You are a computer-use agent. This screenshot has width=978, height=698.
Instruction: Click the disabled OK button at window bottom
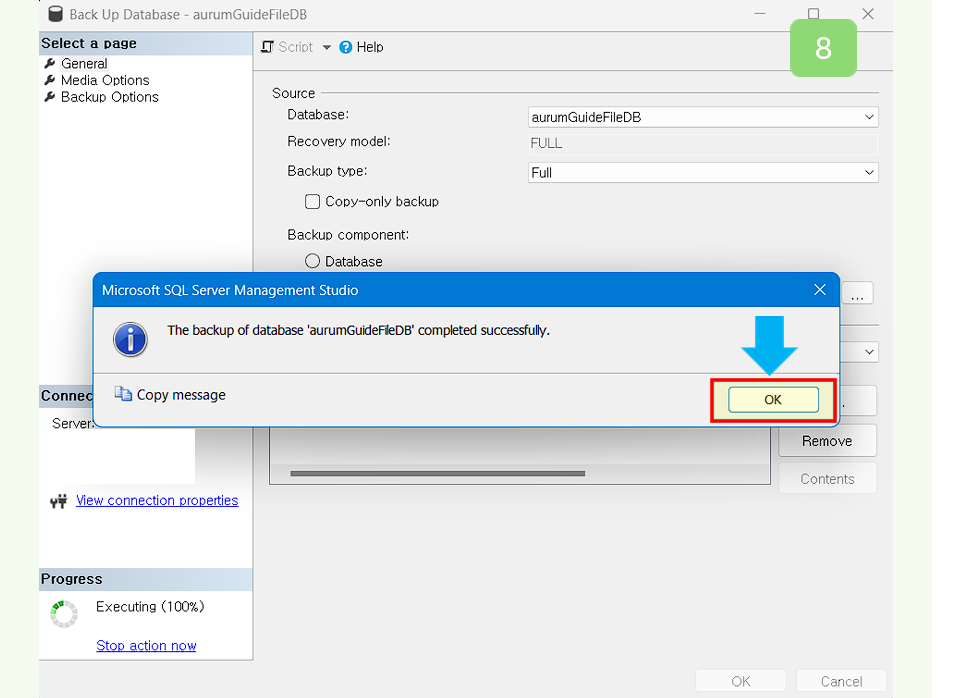741,681
